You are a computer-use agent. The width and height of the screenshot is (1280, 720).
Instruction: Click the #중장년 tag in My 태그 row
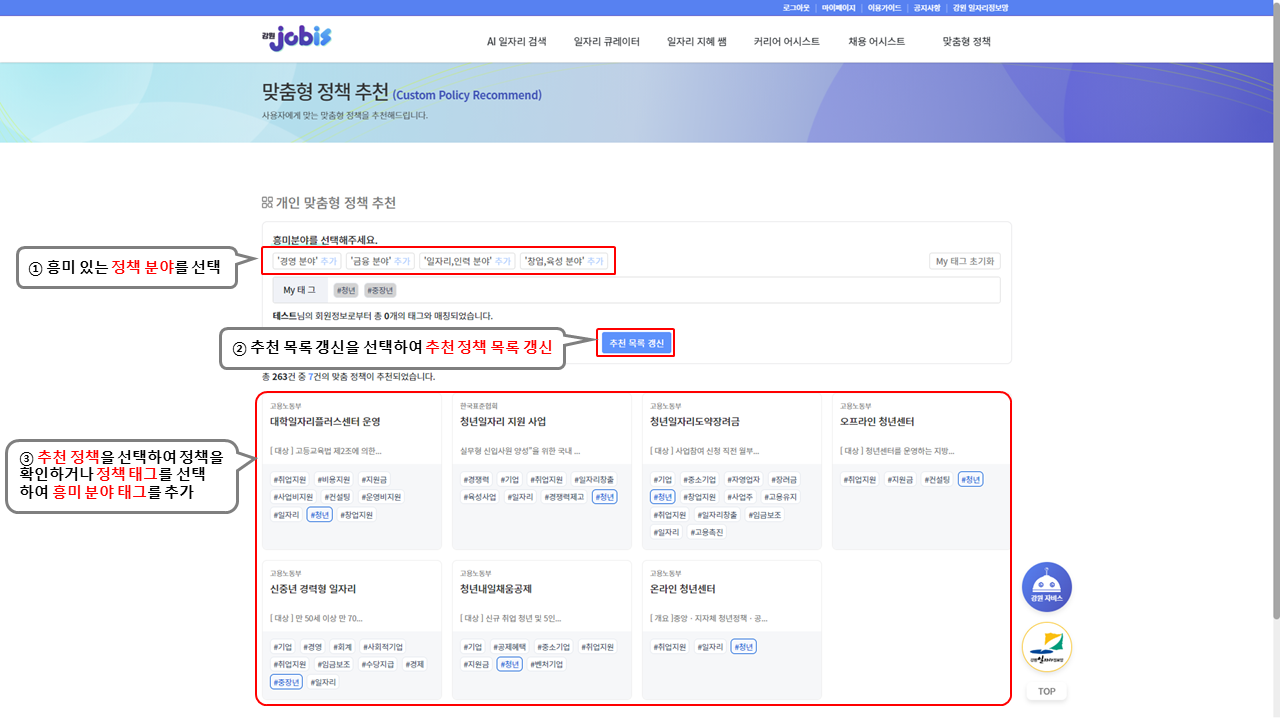click(x=380, y=290)
